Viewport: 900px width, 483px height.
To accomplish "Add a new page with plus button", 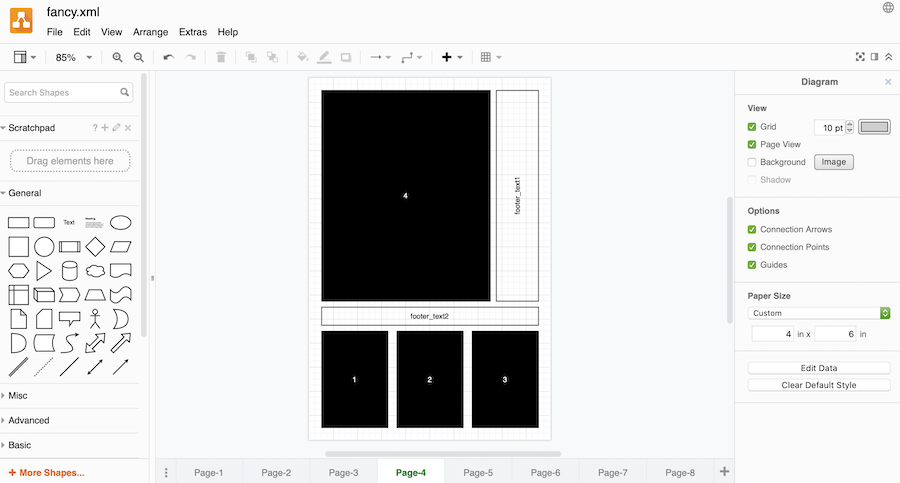I will tap(724, 472).
